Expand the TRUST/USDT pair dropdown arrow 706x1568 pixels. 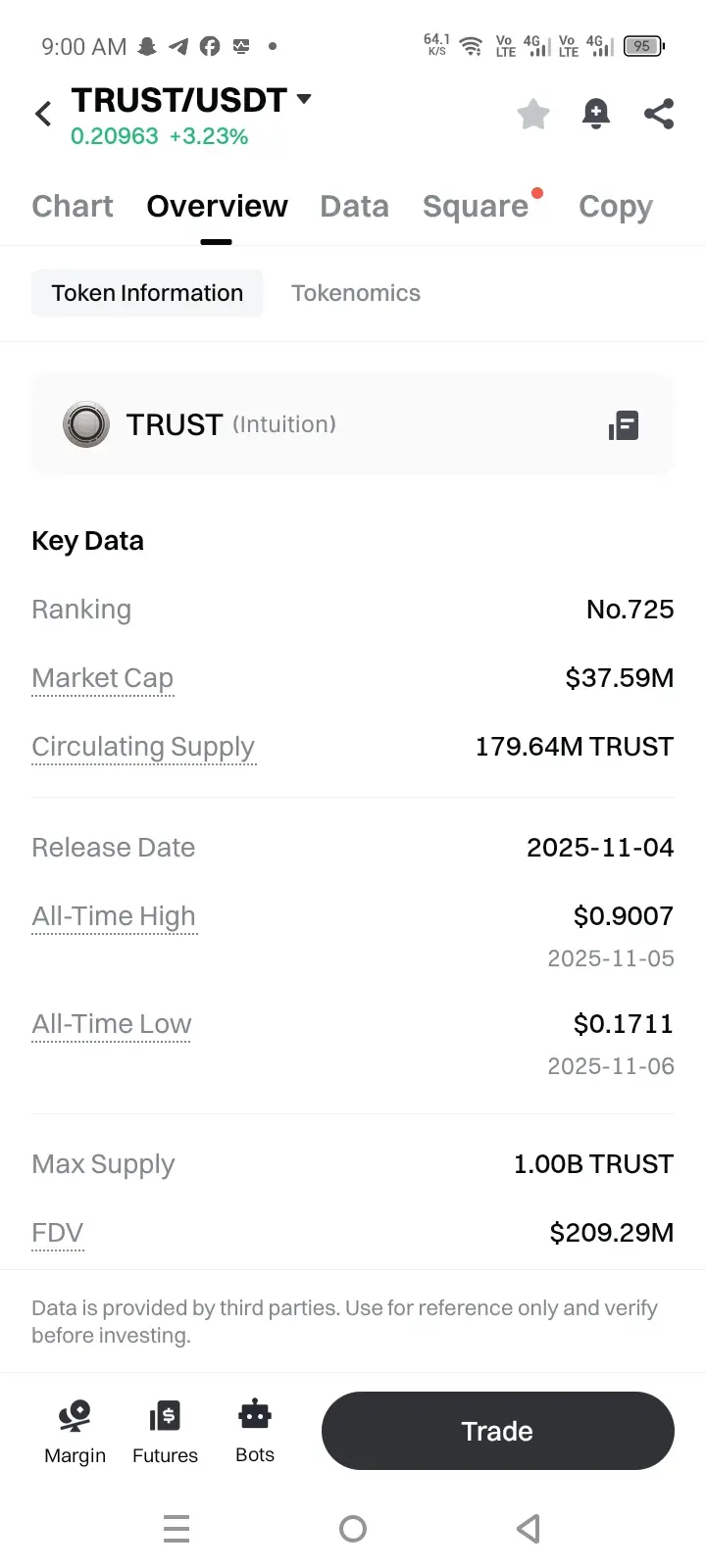[x=304, y=99]
